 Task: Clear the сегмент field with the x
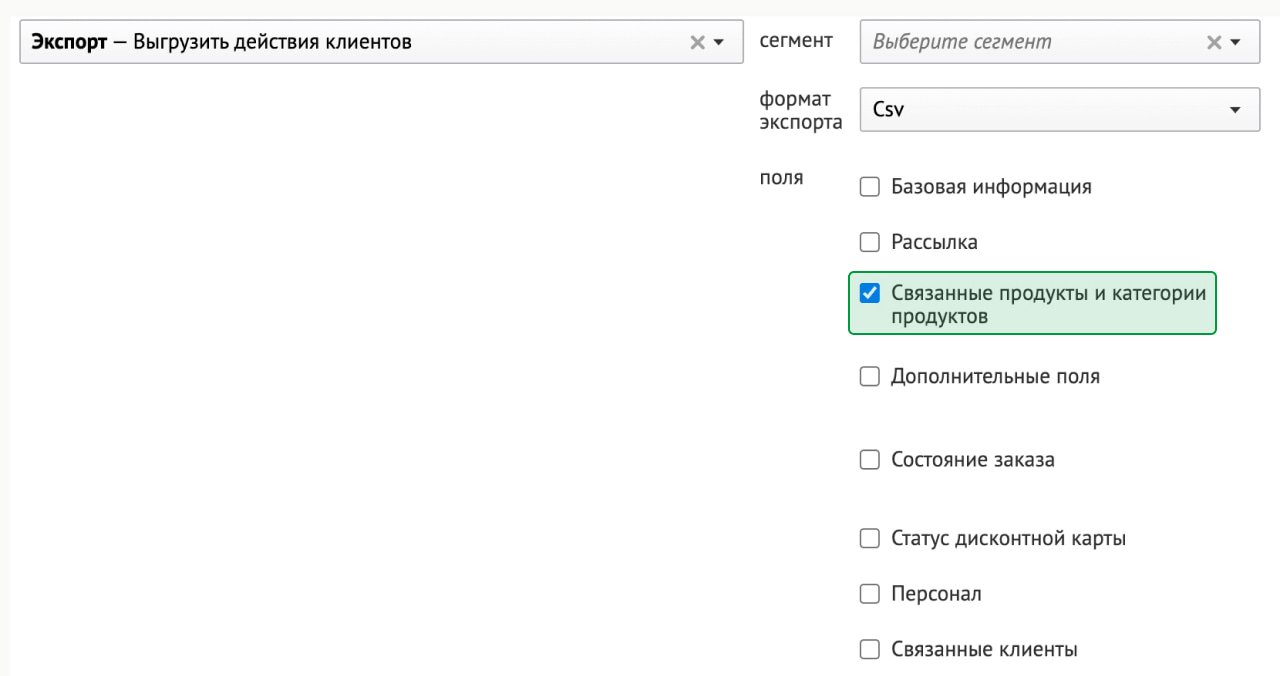(x=1214, y=43)
